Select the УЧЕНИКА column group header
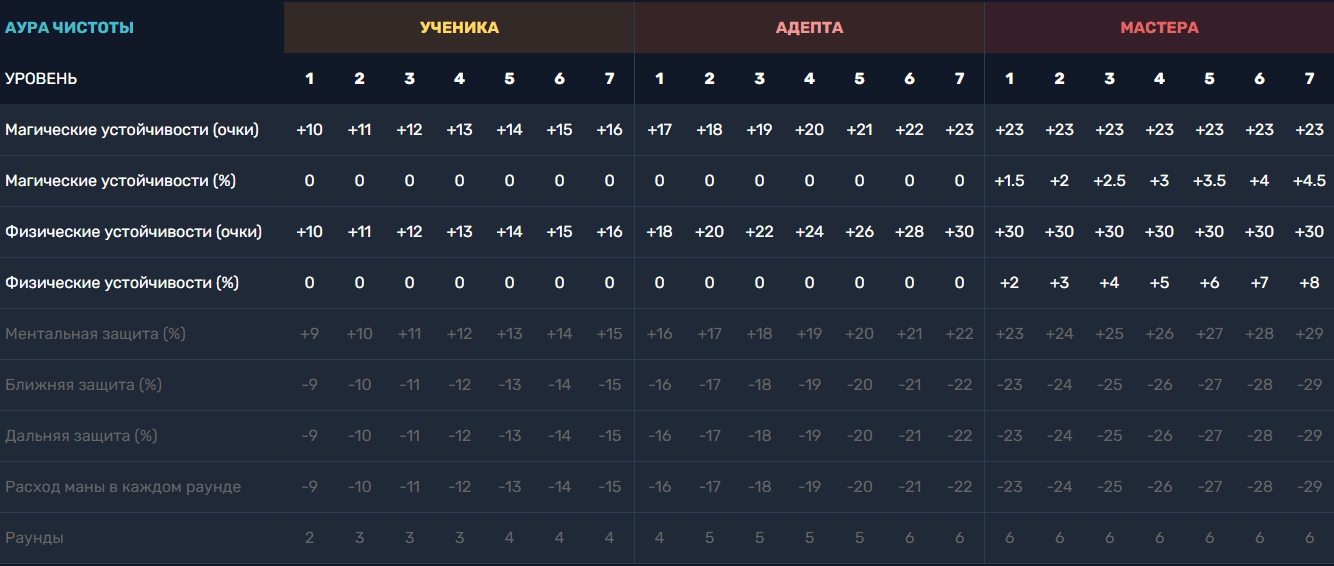The image size is (1334, 566). pos(459,28)
